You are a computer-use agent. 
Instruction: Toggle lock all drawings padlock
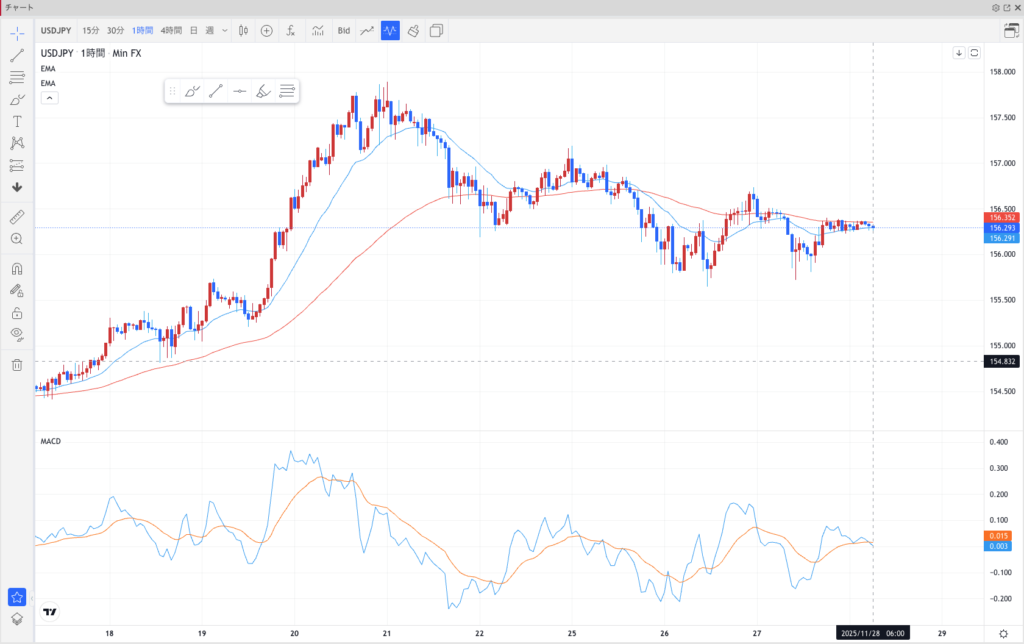tap(17, 312)
